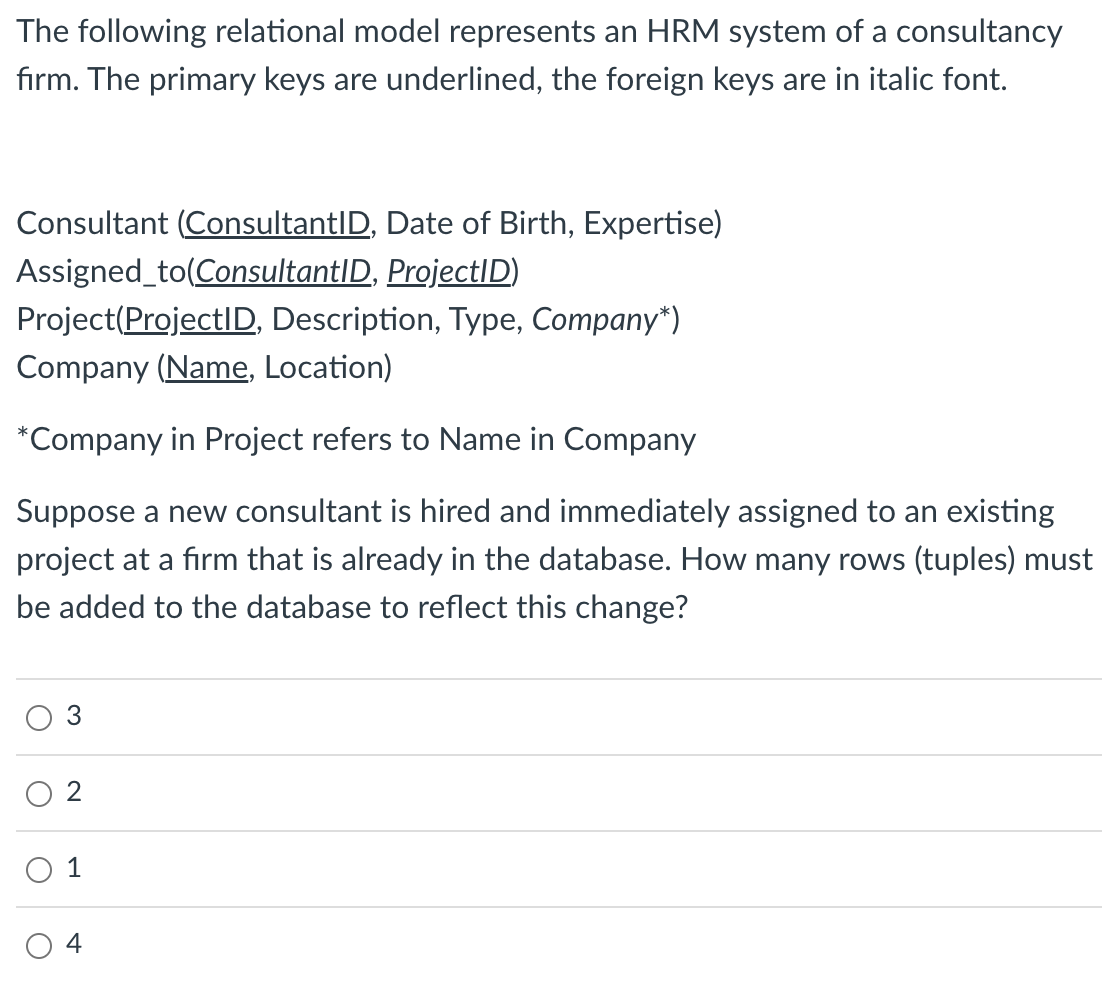Click the italic ProjectID in Assigned_to

click(x=450, y=271)
